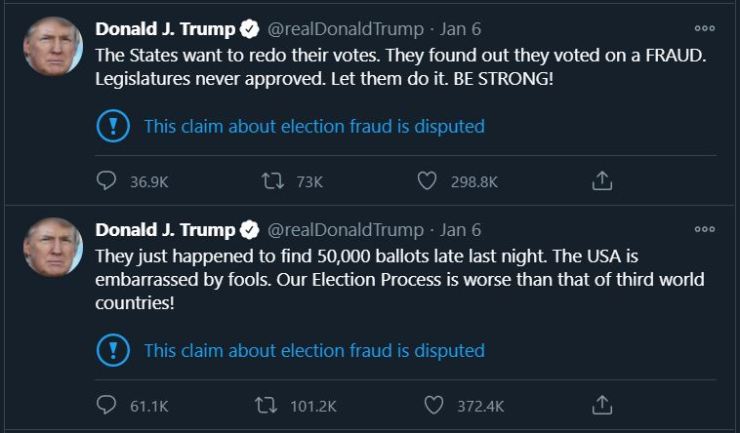Reply to the "50,000 ballots" tweet
The width and height of the screenshot is (740, 433).
pos(107,405)
